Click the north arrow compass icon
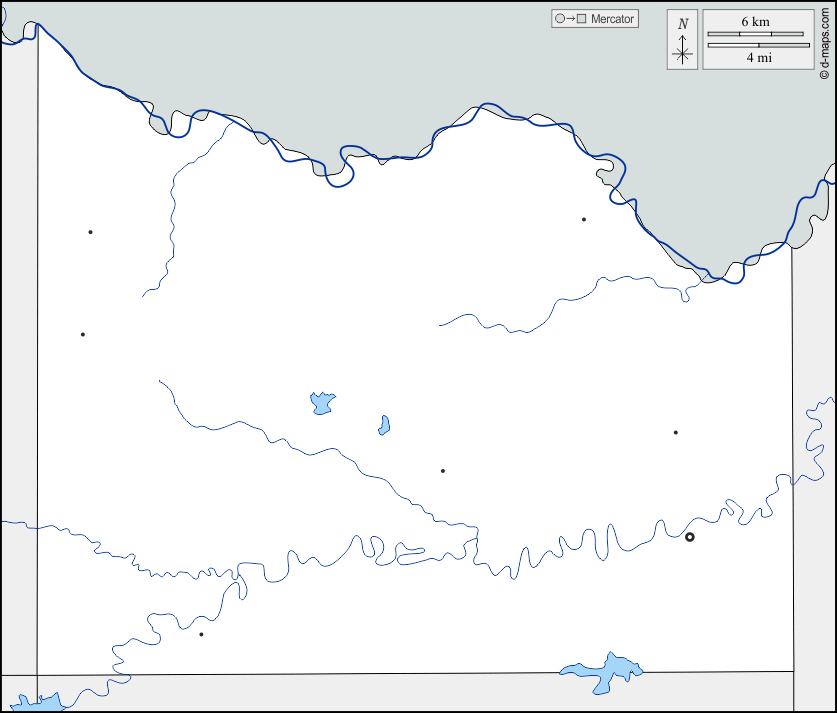This screenshot has height=713, width=837. 683,54
